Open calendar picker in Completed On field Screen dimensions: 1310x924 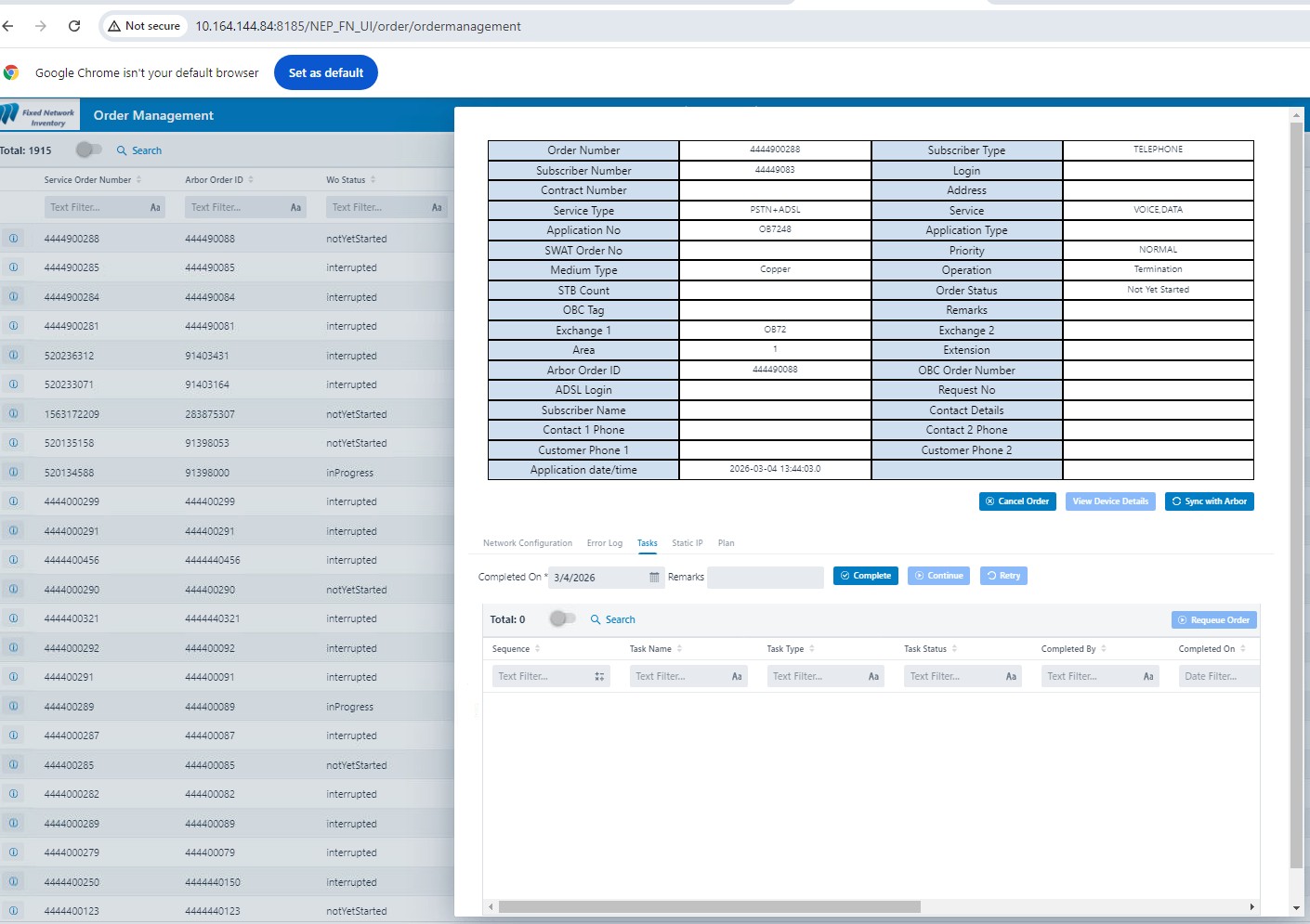click(x=654, y=578)
